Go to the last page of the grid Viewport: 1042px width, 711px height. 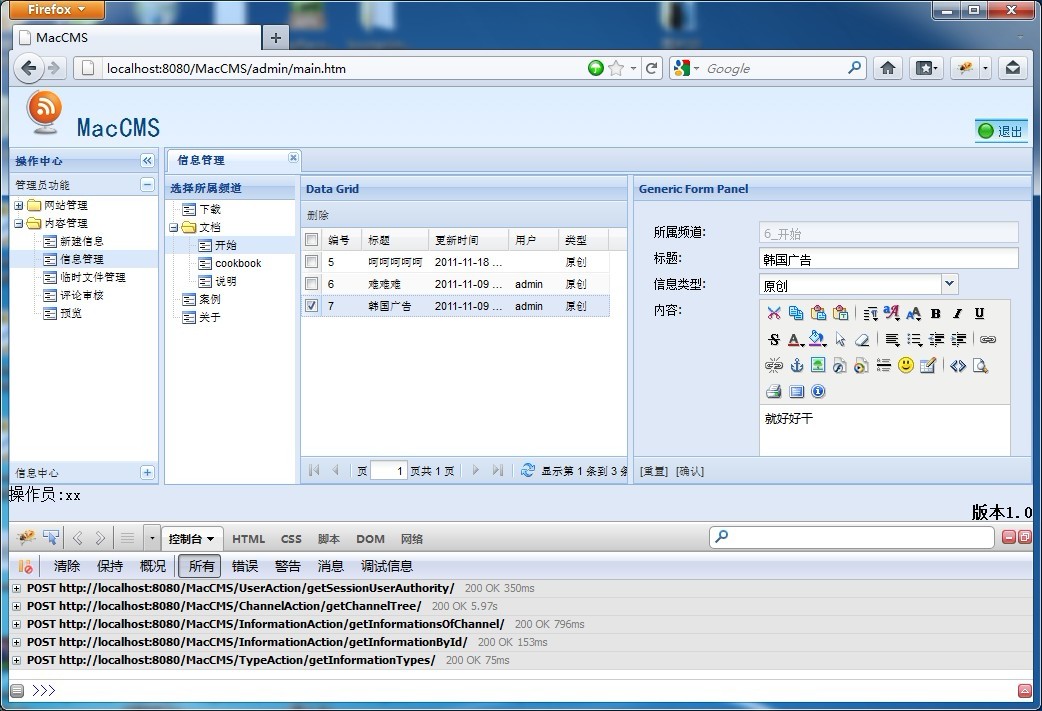coord(497,470)
